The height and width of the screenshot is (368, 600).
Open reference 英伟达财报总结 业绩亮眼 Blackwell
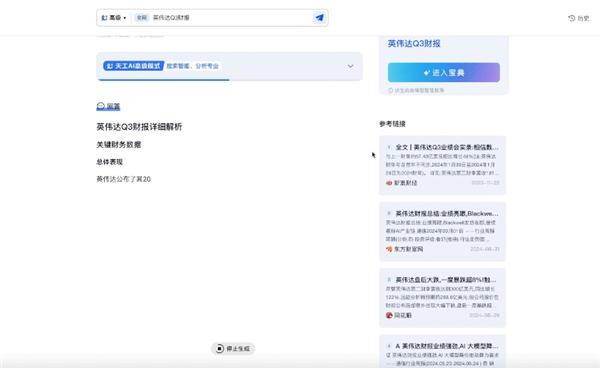click(442, 231)
